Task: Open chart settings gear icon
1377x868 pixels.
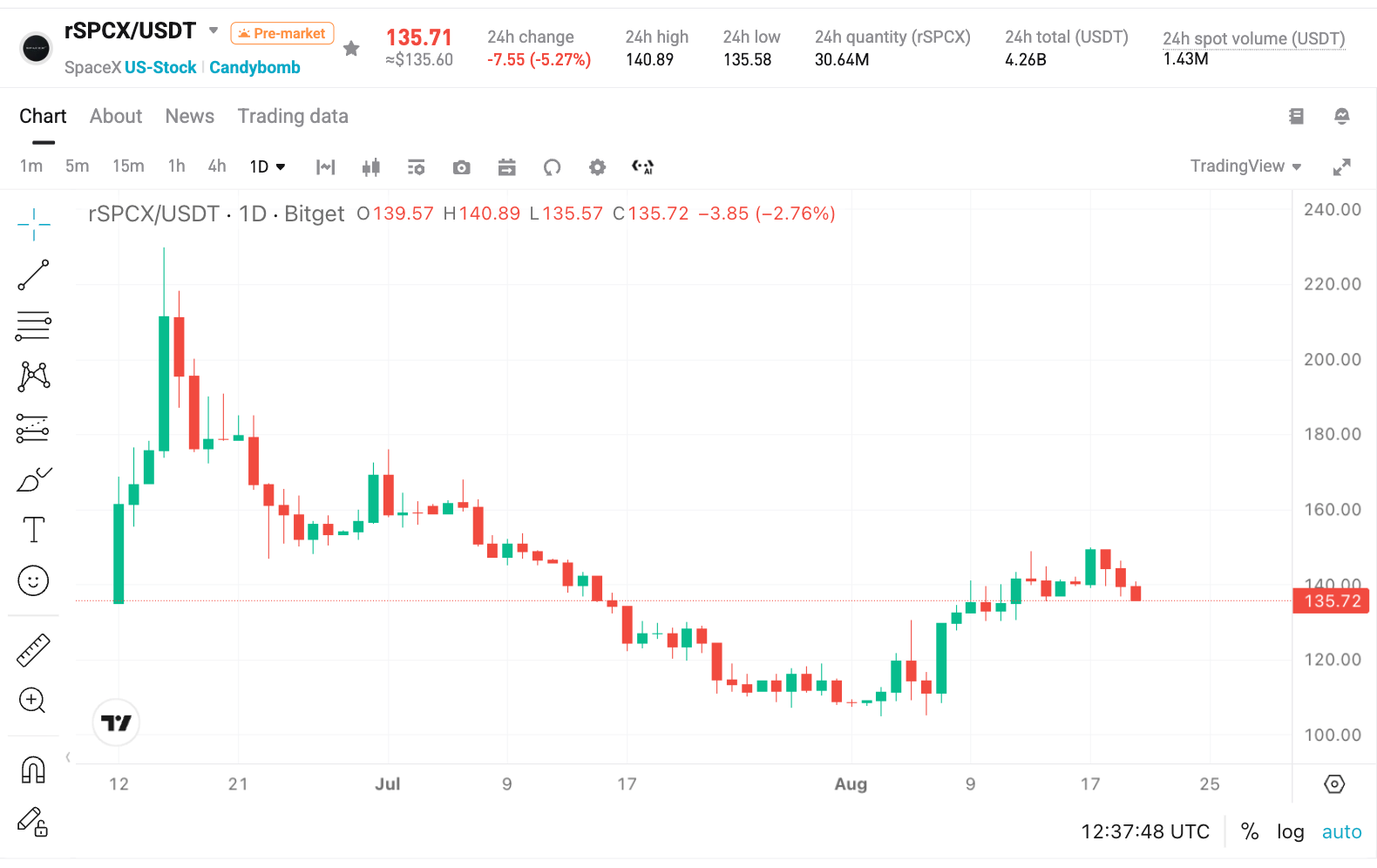Action: pyautogui.click(x=597, y=167)
